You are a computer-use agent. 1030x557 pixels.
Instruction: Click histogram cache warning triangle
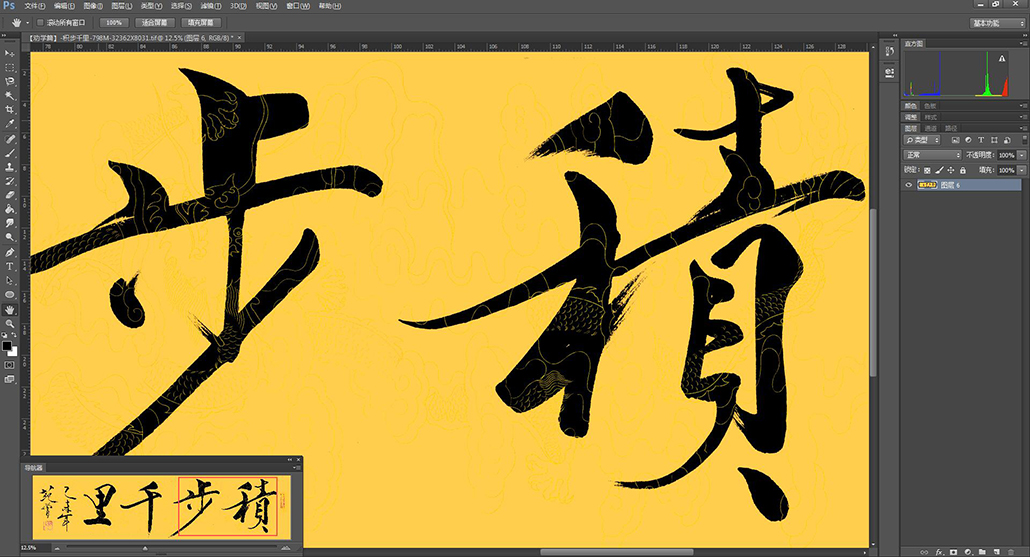(1002, 58)
